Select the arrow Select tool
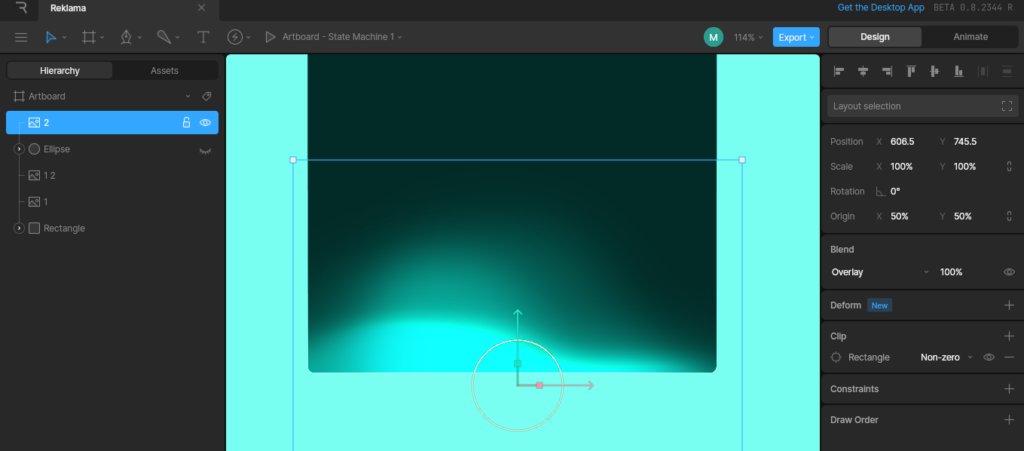 [51, 37]
